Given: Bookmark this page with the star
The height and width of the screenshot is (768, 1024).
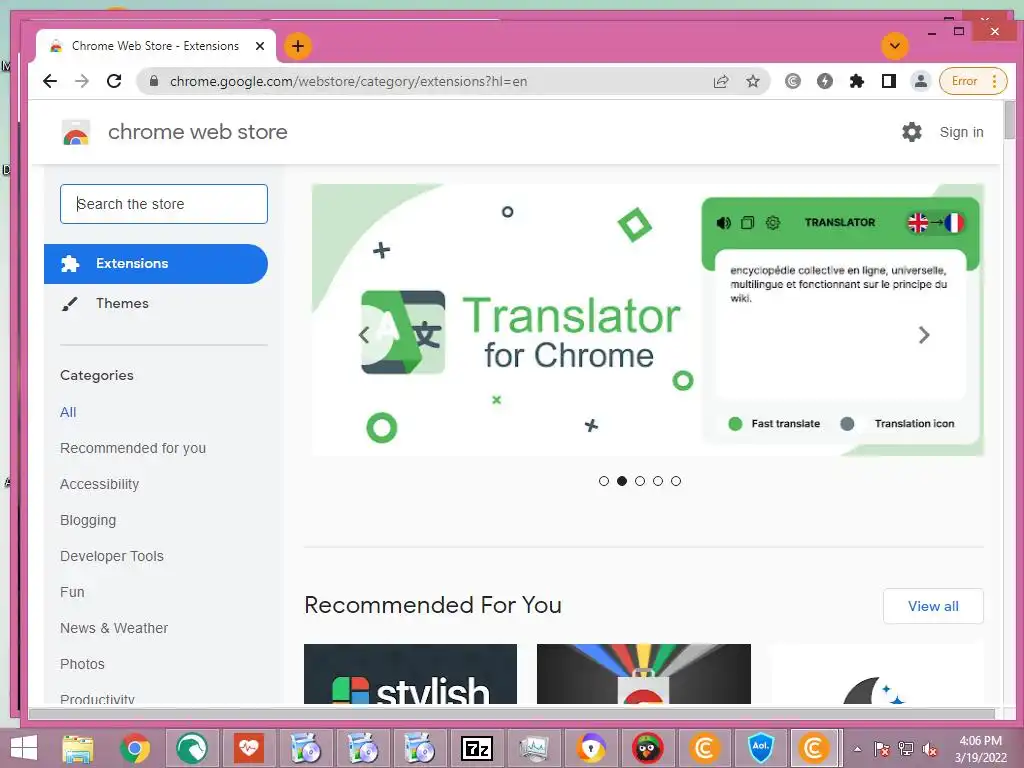Looking at the screenshot, I should click(753, 81).
